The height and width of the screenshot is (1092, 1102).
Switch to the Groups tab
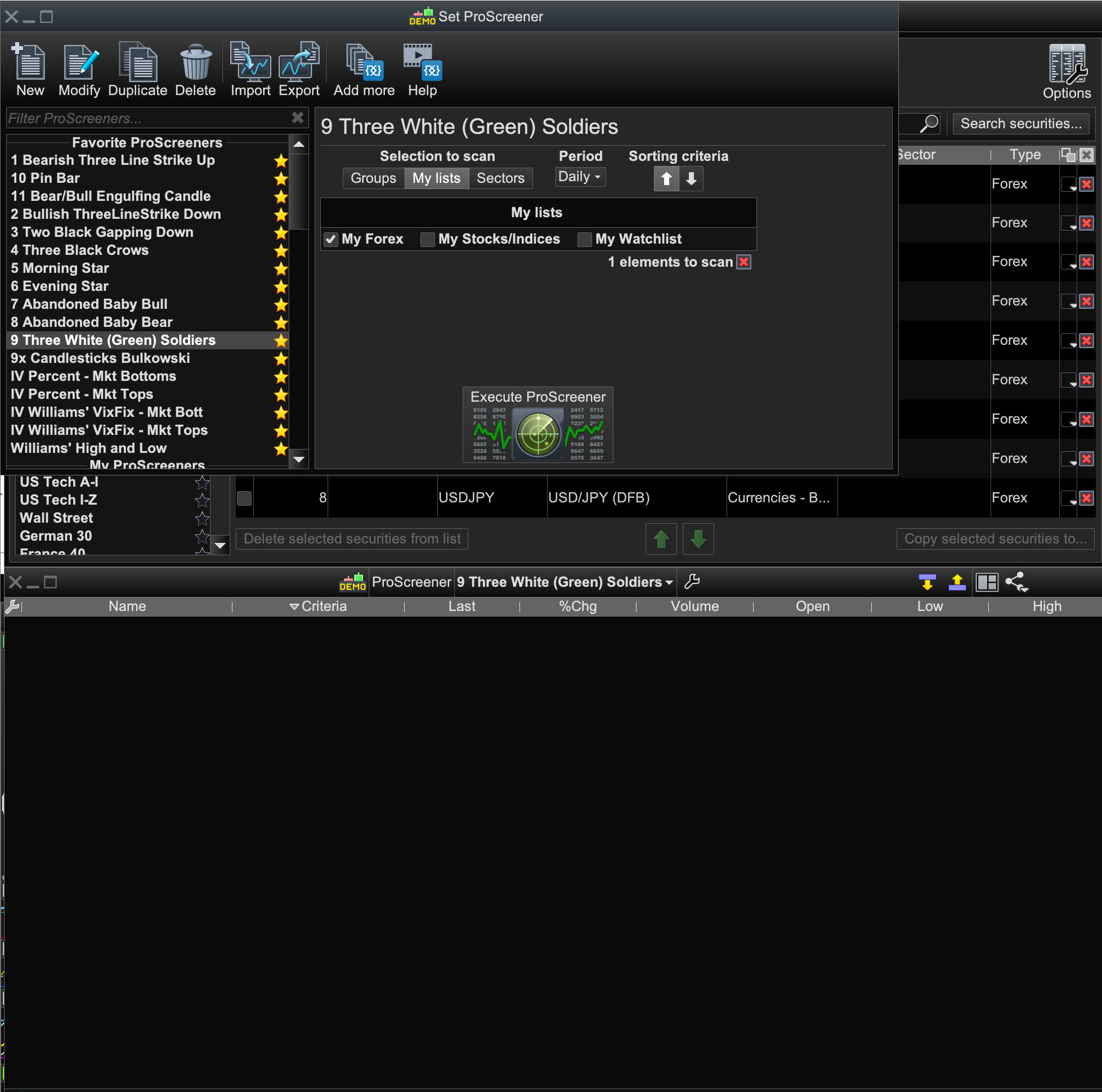pos(373,178)
